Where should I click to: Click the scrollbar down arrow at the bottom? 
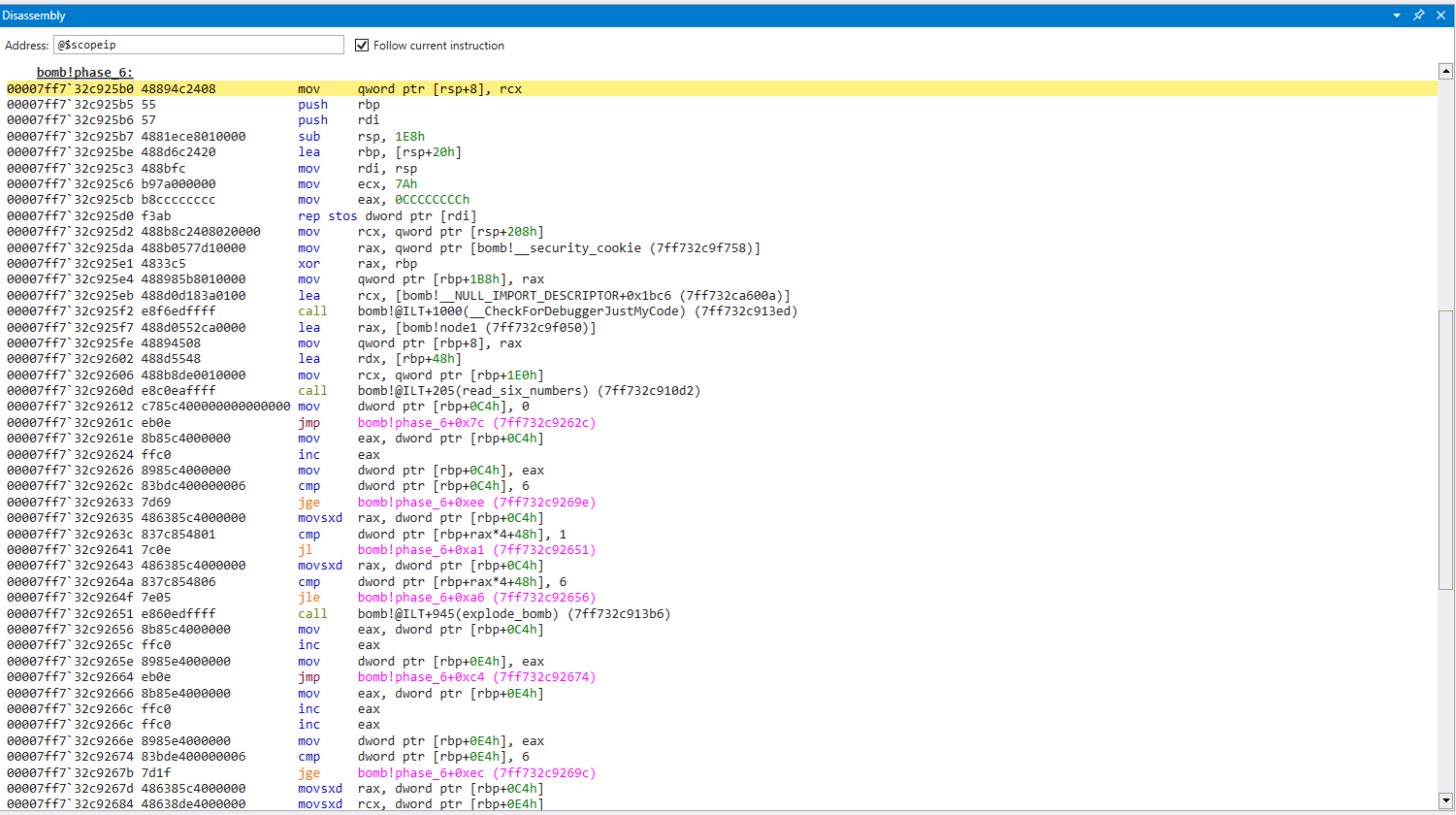click(x=1445, y=802)
